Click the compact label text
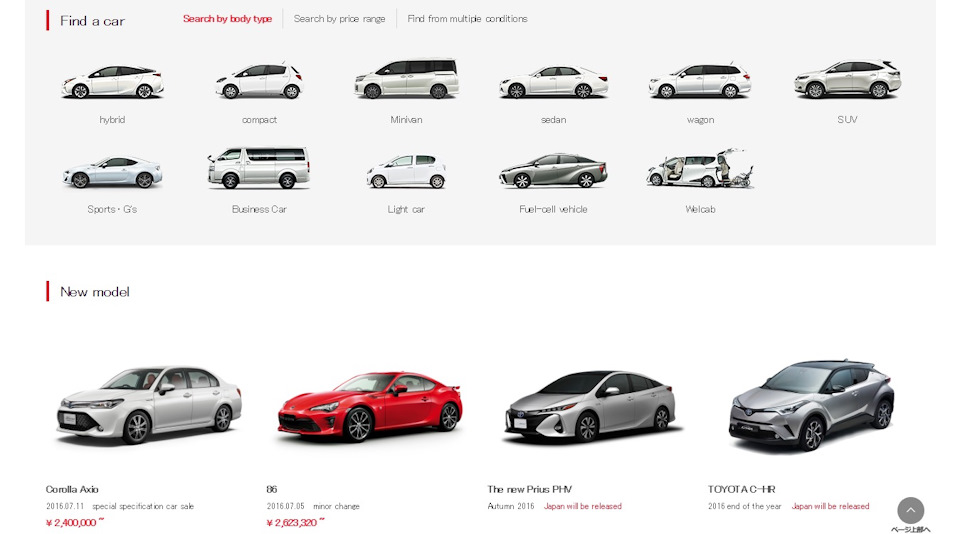This screenshot has width=960, height=534. pyautogui.click(x=259, y=120)
